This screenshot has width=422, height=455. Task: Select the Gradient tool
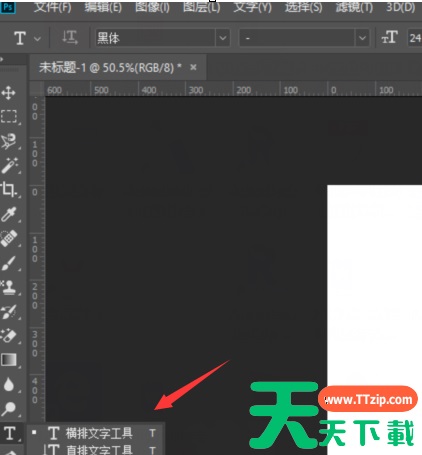[9, 360]
